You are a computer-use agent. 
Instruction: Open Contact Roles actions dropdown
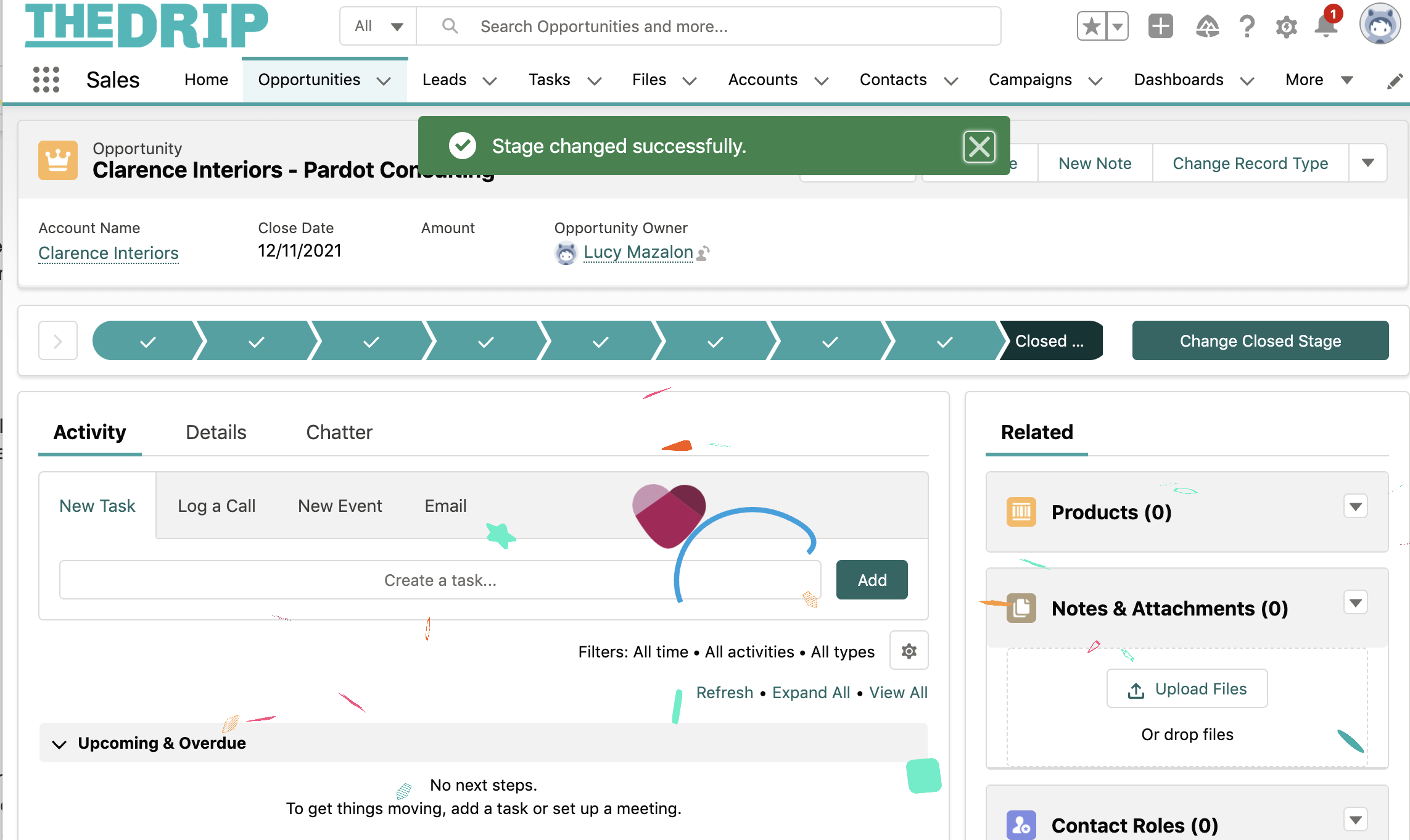click(1355, 820)
